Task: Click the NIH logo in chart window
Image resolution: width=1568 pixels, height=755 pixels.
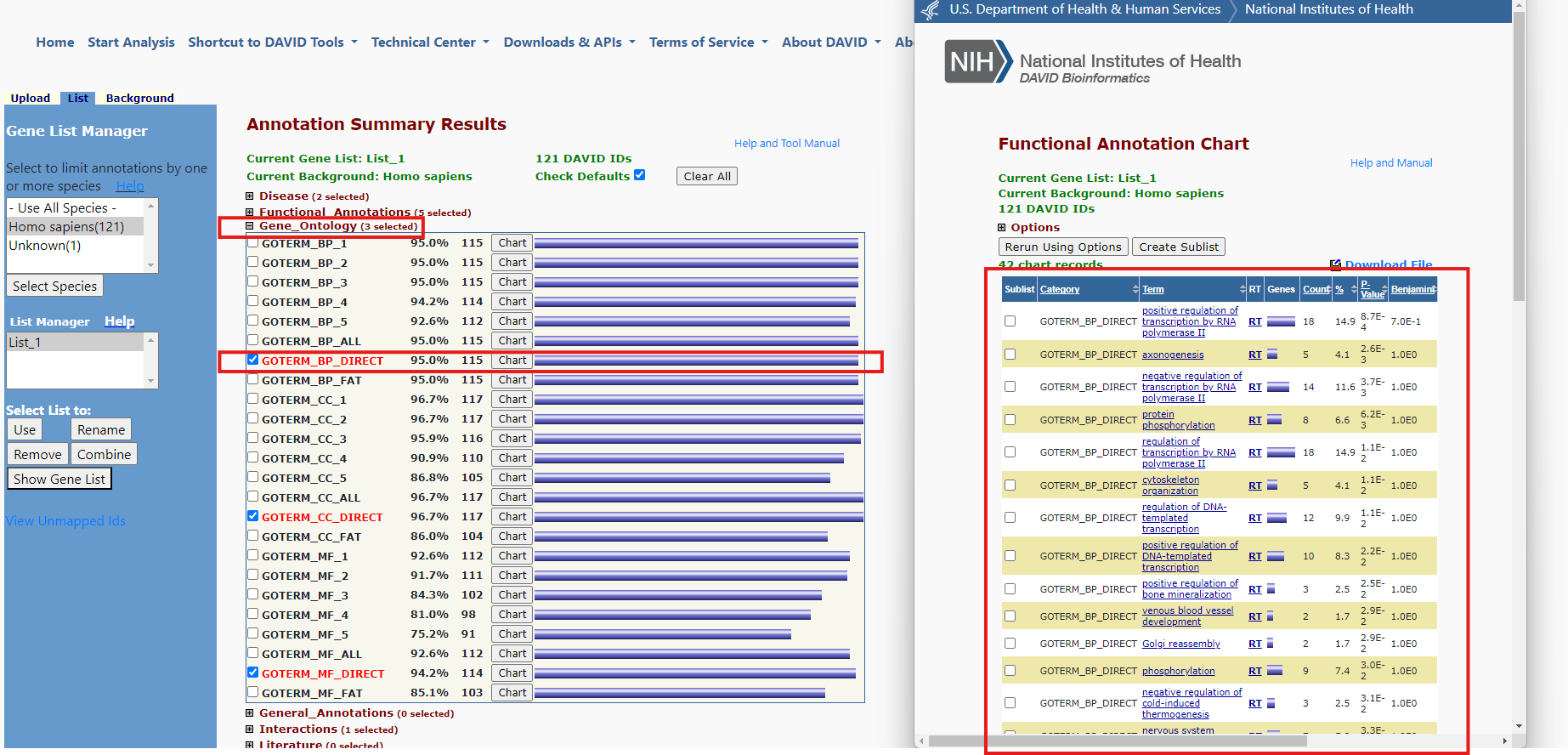Action: pyautogui.click(x=978, y=62)
